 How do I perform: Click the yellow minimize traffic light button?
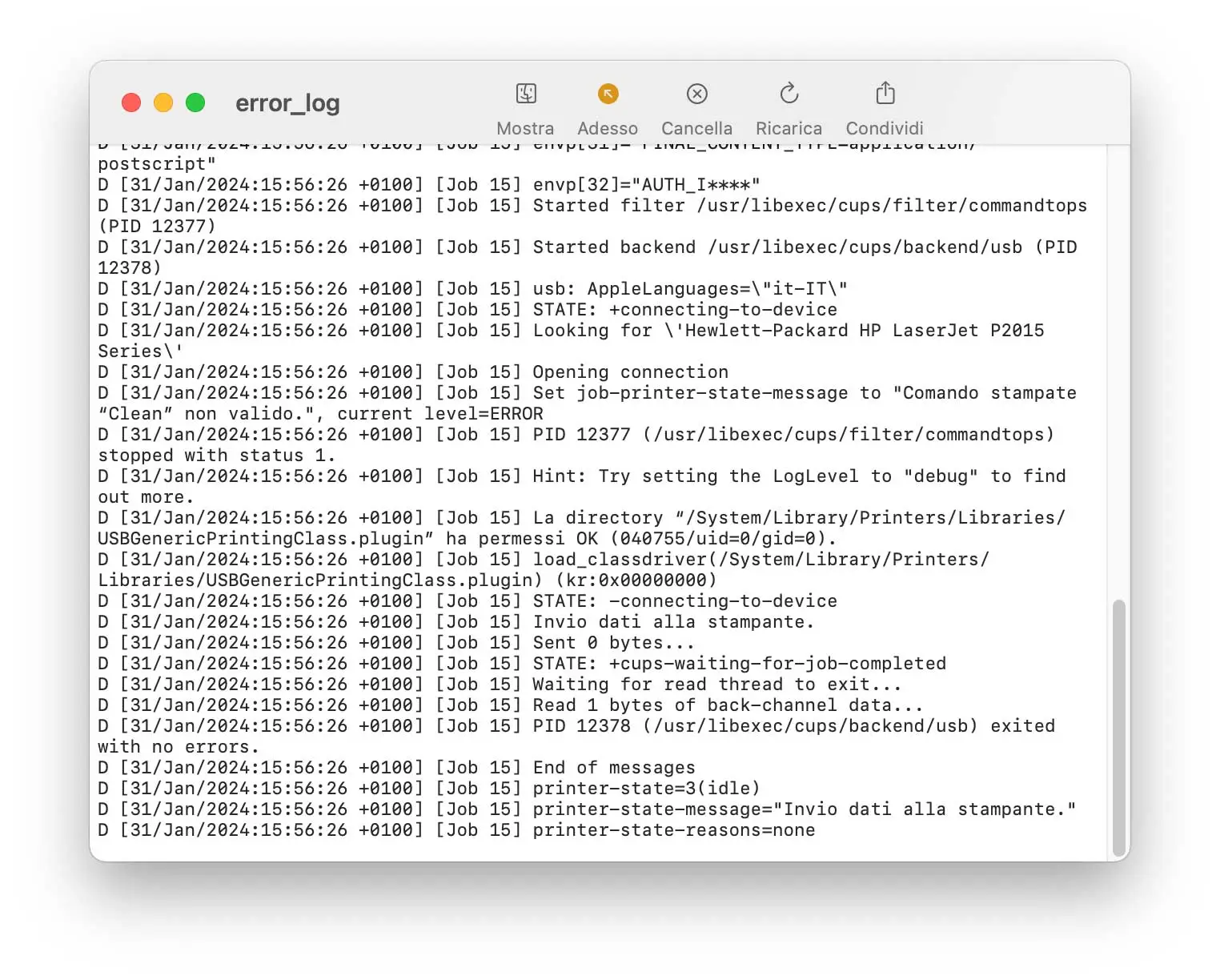[x=163, y=102]
